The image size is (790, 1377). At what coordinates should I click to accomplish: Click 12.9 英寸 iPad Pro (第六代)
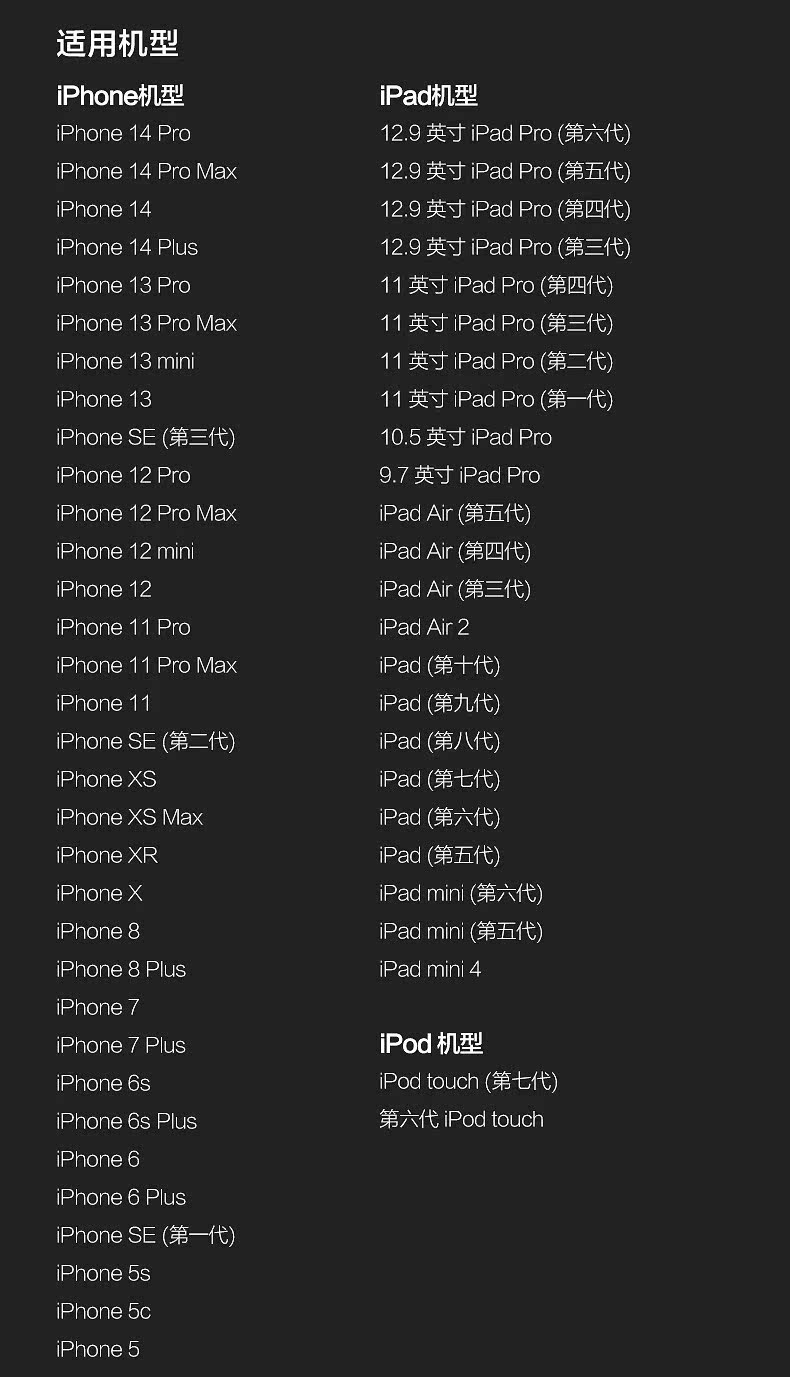pyautogui.click(x=505, y=134)
